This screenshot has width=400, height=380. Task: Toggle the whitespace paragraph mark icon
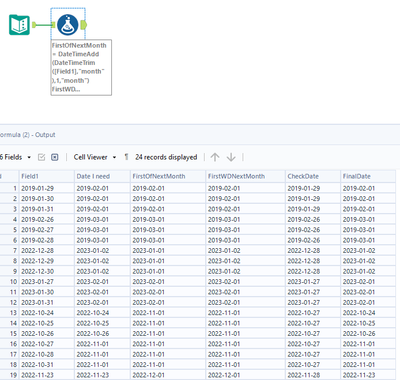(126, 157)
